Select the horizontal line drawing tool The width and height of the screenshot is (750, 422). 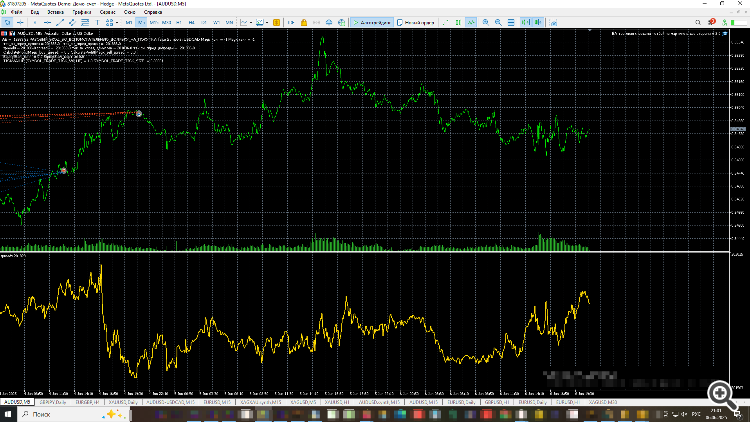(x=47, y=22)
